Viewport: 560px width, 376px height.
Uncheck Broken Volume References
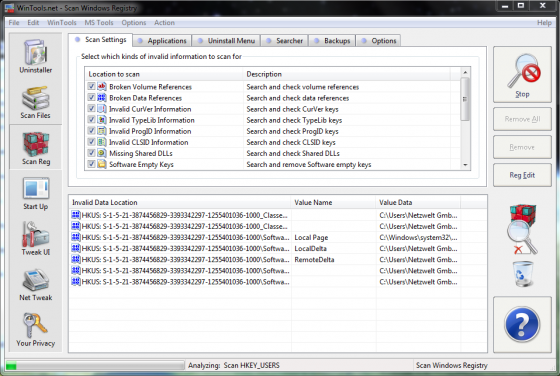click(x=91, y=86)
